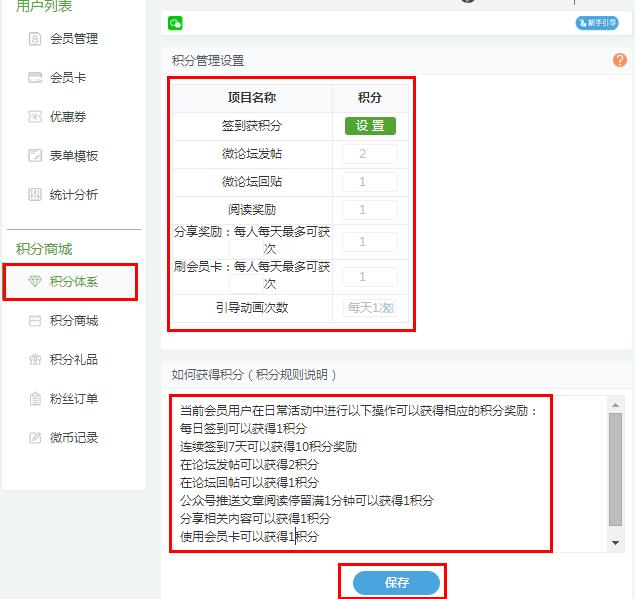Open 表单模板 in the sidebar
The height and width of the screenshot is (599, 635).
(x=74, y=156)
